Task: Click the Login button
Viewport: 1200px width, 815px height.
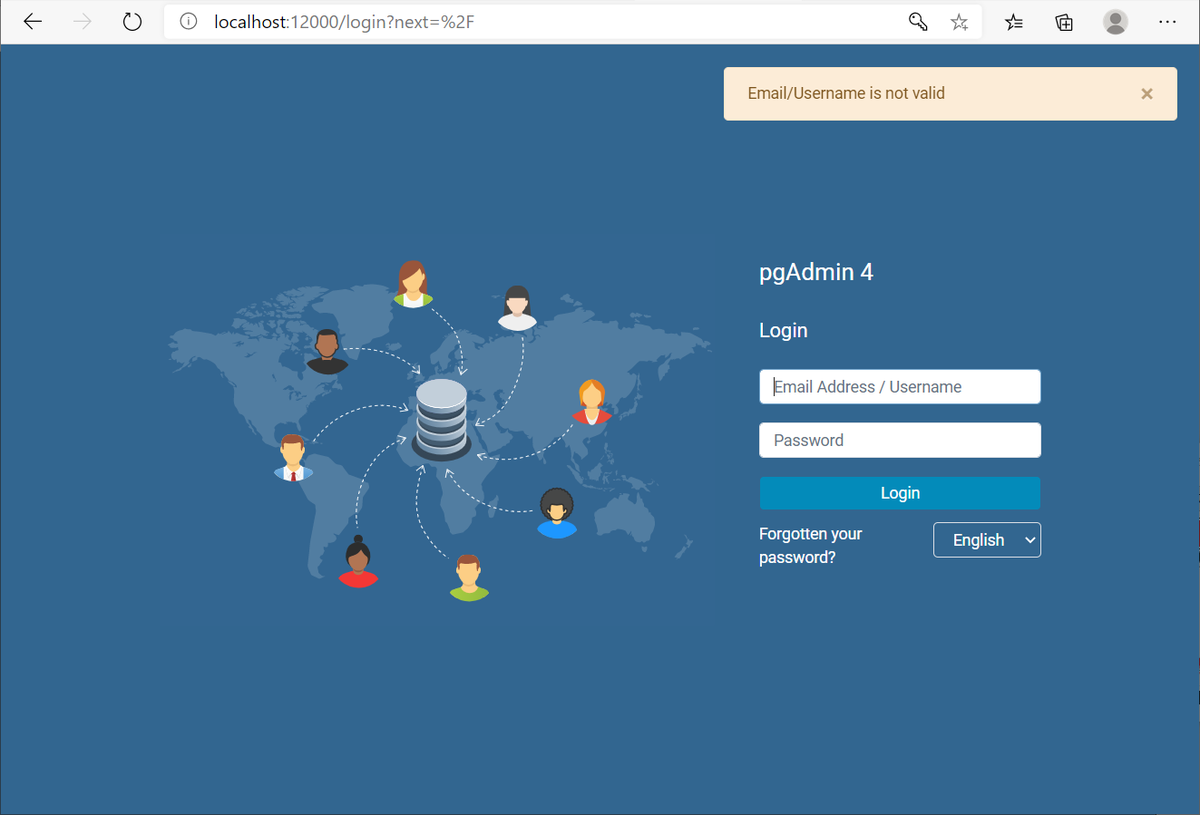Action: tap(900, 493)
